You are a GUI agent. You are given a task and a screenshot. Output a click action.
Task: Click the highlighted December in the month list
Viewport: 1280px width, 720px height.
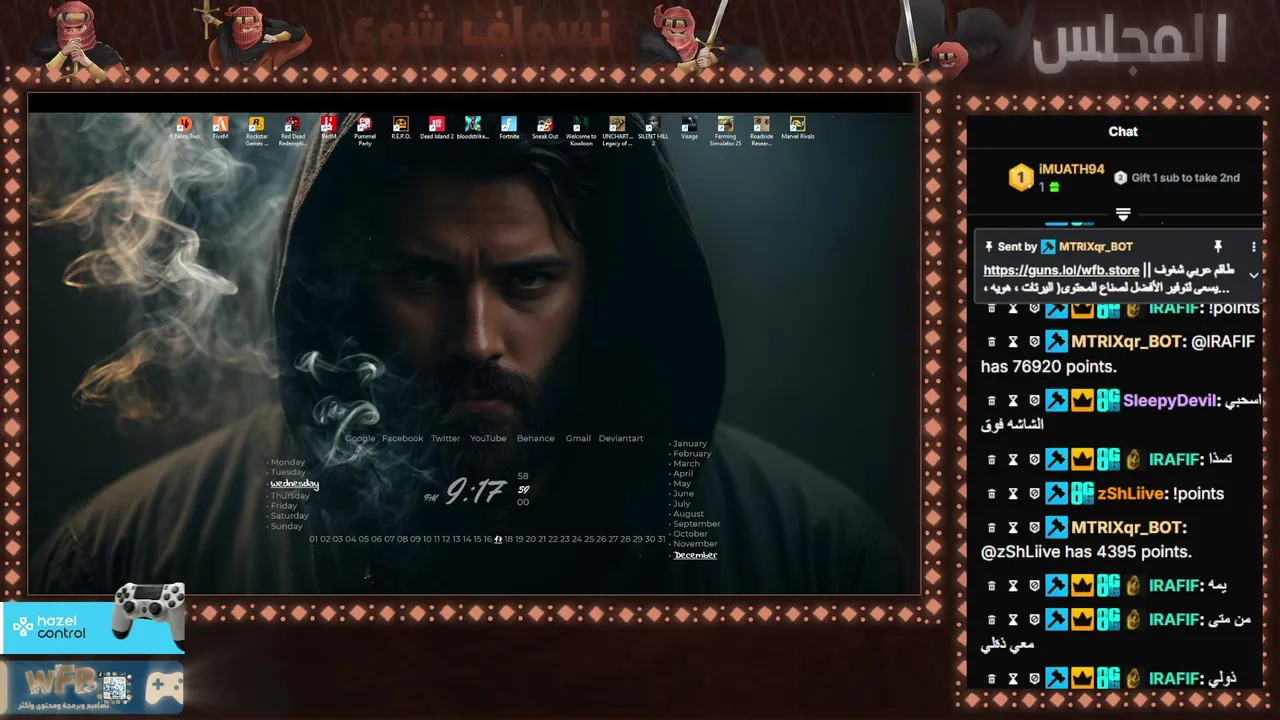pyautogui.click(x=695, y=555)
